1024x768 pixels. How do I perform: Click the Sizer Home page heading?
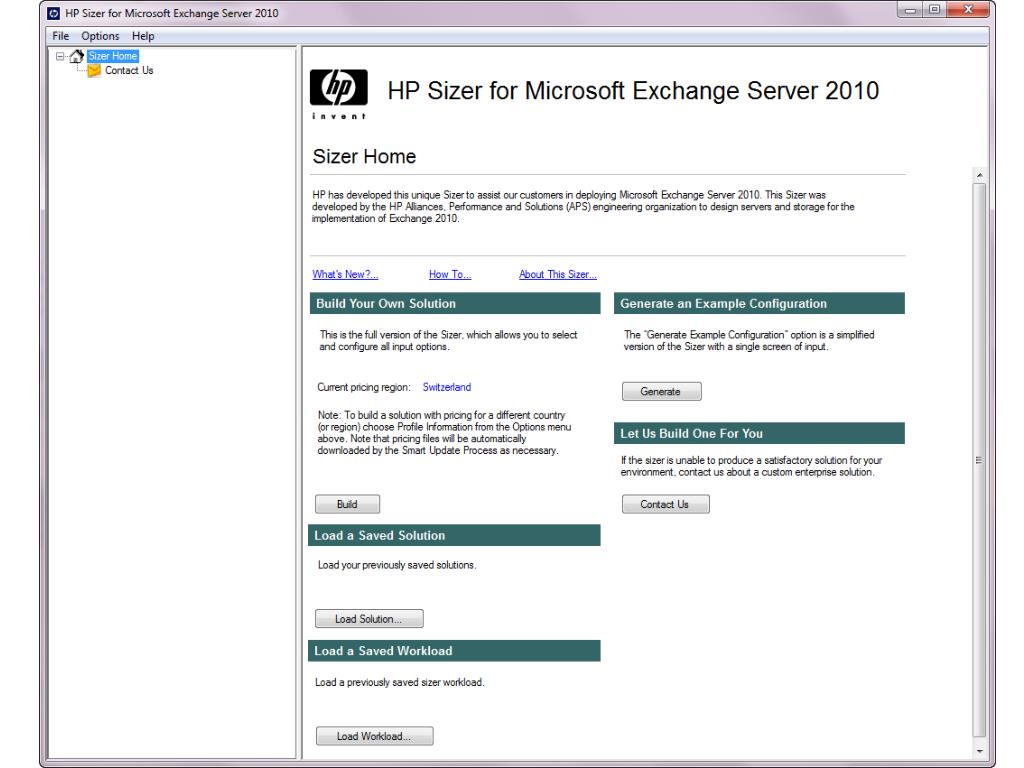pos(364,157)
